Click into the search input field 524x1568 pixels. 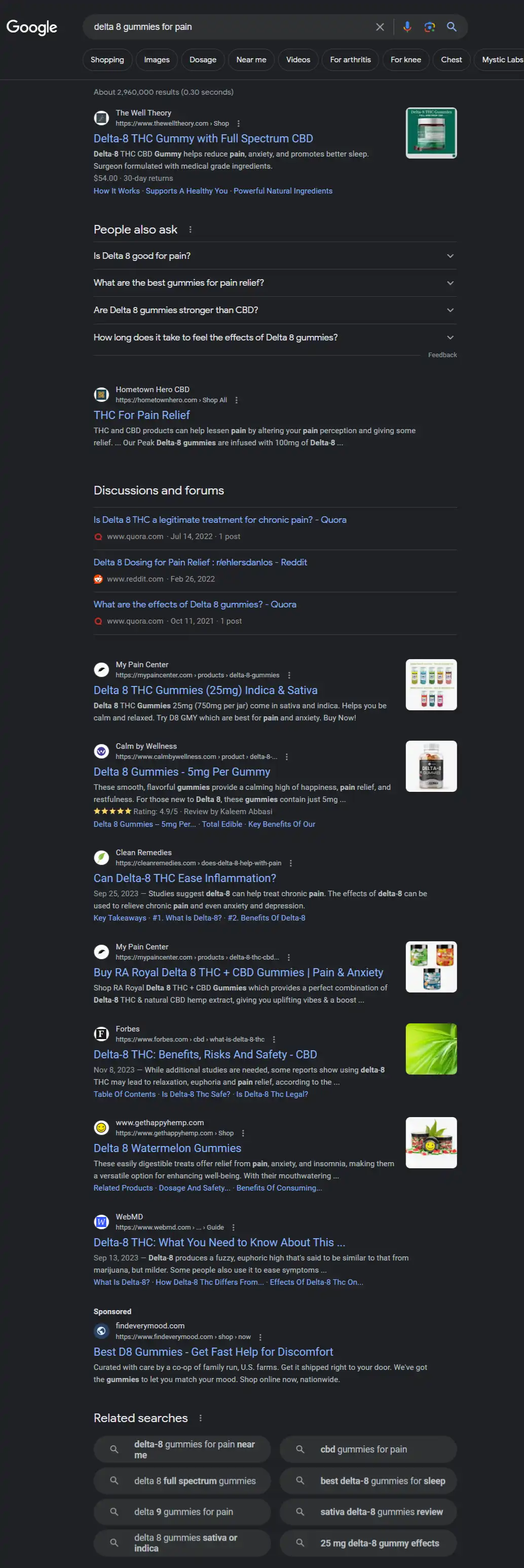pos(231,27)
